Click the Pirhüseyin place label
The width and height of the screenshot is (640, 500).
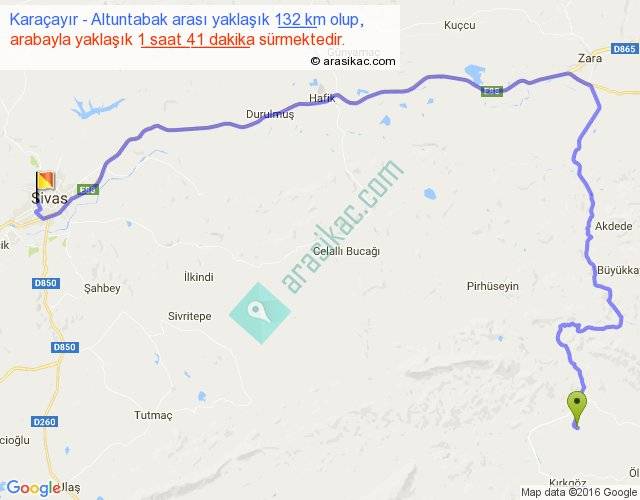[493, 286]
